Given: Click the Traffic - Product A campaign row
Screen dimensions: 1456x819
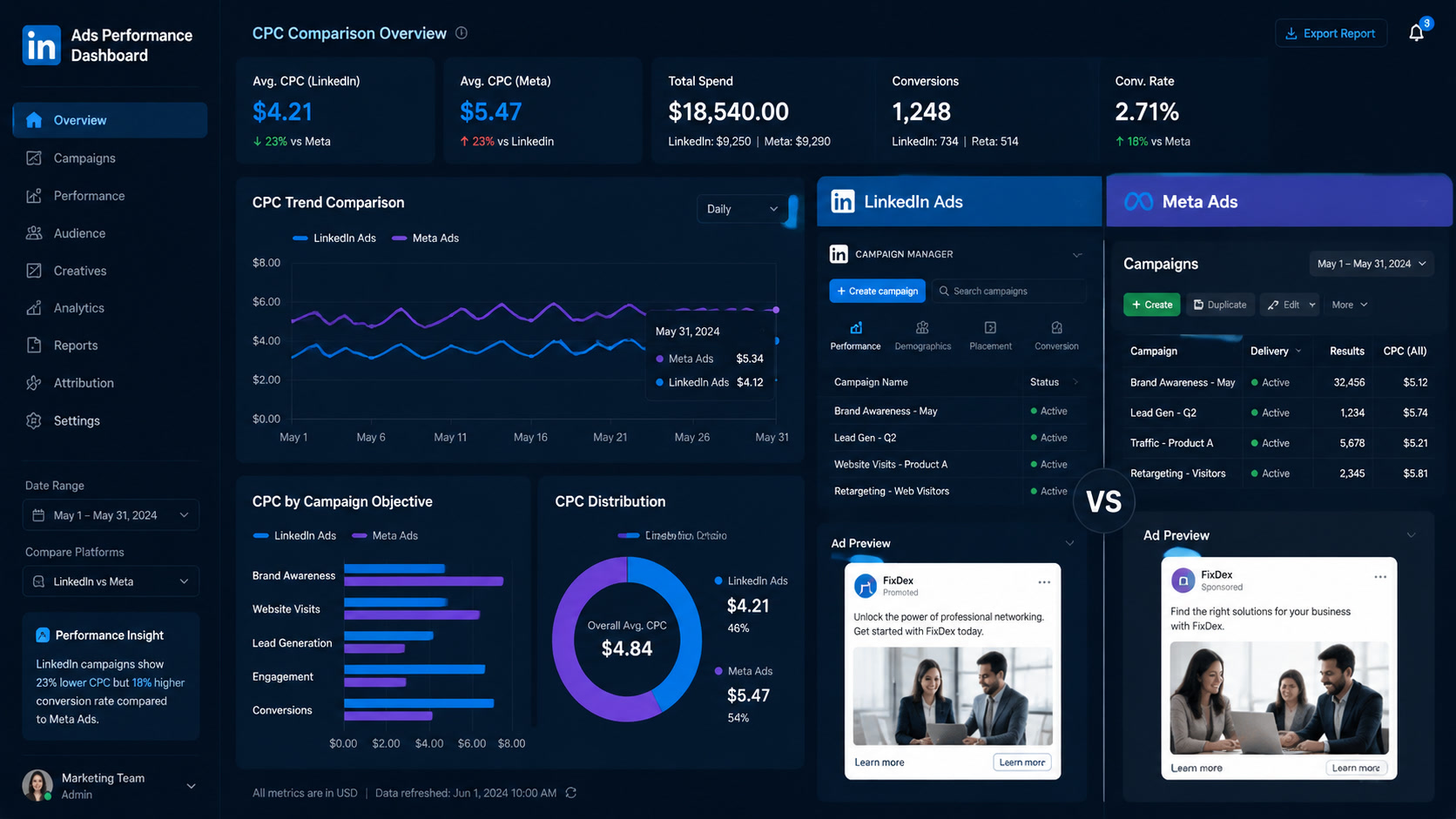Looking at the screenshot, I should [x=1277, y=443].
